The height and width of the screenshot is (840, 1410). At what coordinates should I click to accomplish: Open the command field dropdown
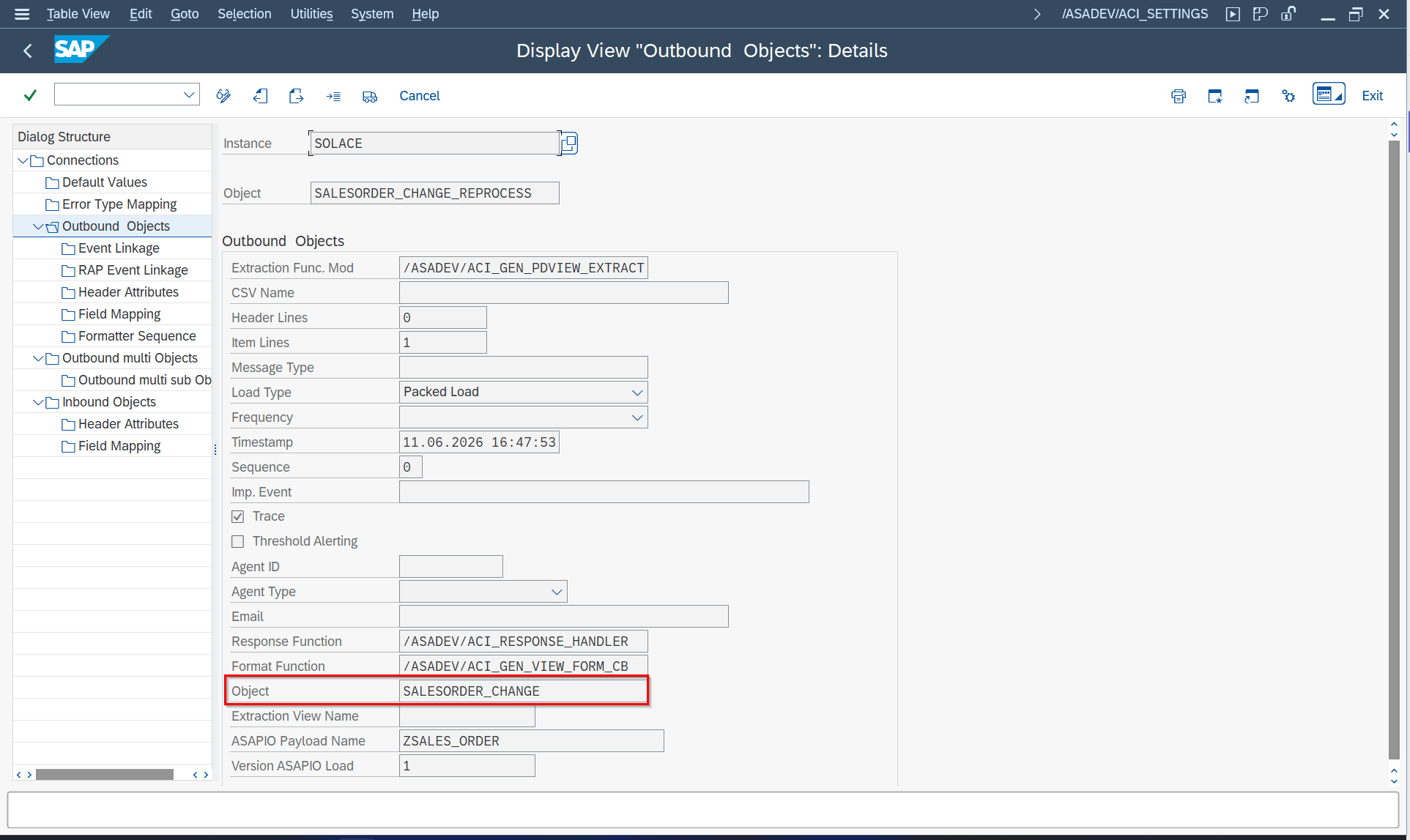pos(189,94)
